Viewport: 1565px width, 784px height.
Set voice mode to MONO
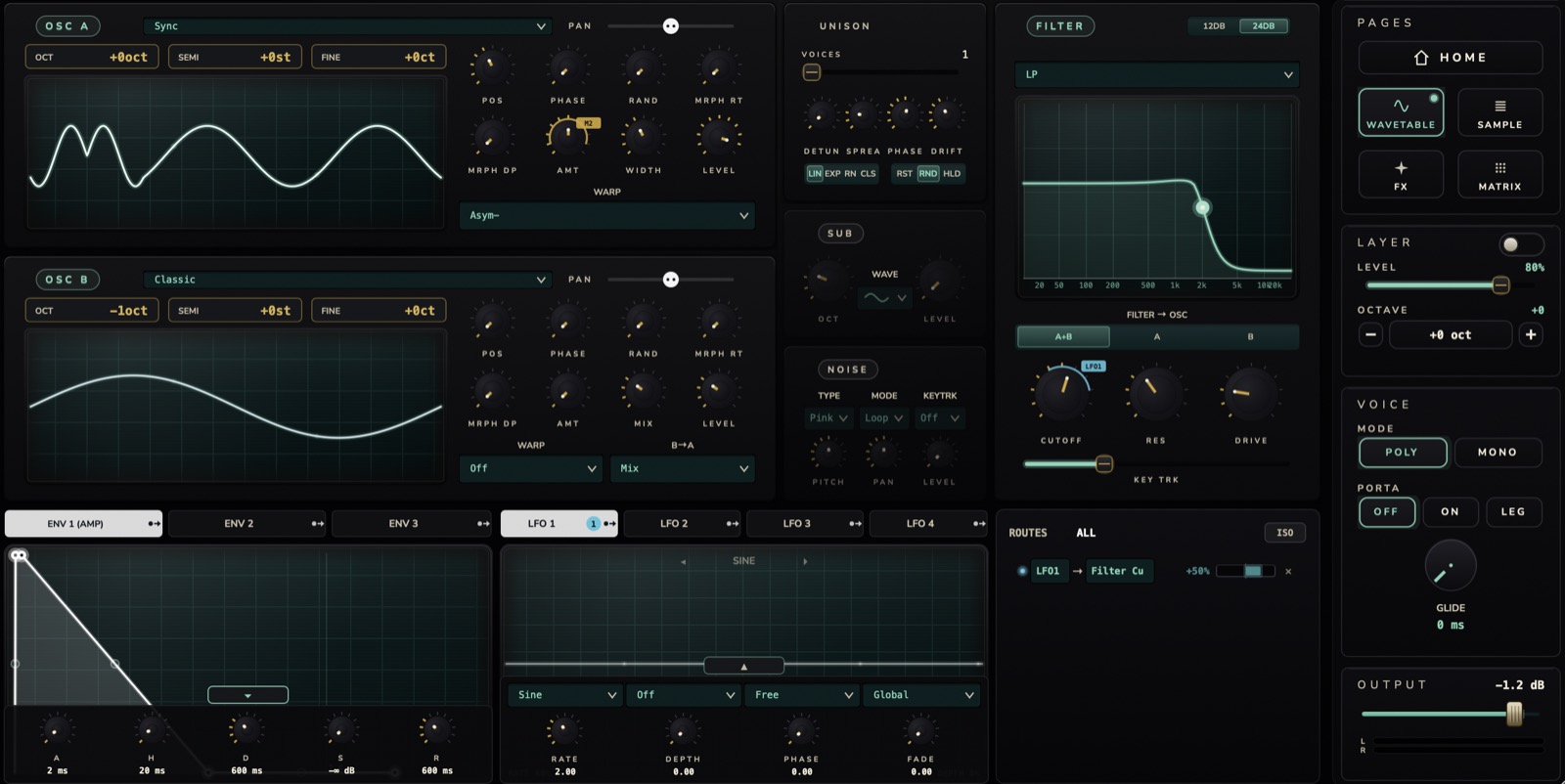pyautogui.click(x=1498, y=453)
